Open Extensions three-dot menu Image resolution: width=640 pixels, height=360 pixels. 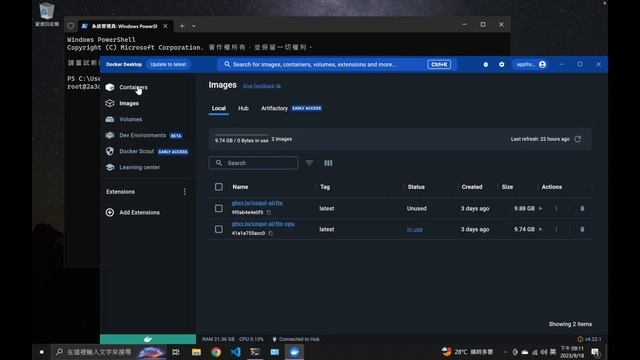184,191
